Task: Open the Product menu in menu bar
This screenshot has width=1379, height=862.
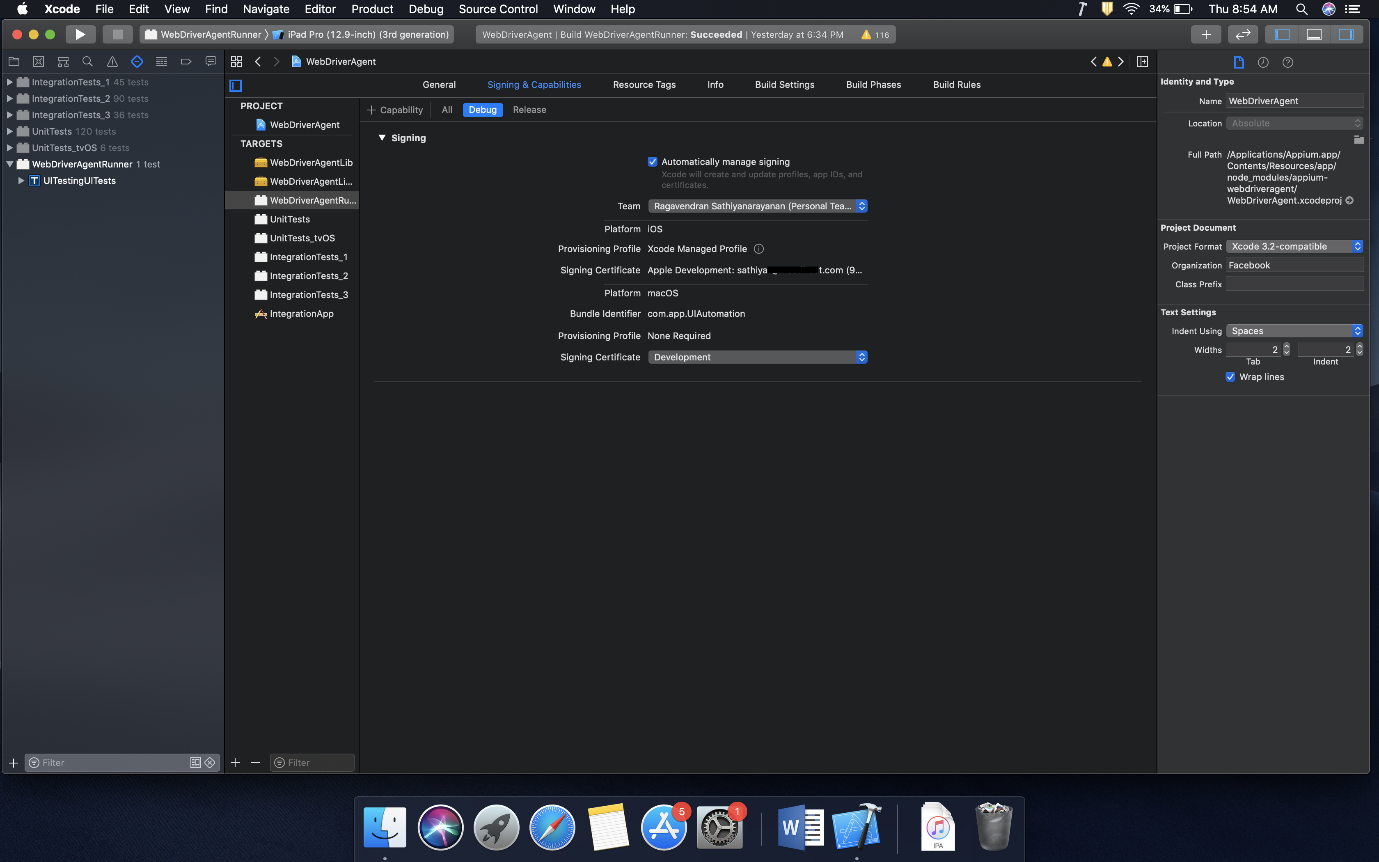Action: [372, 9]
